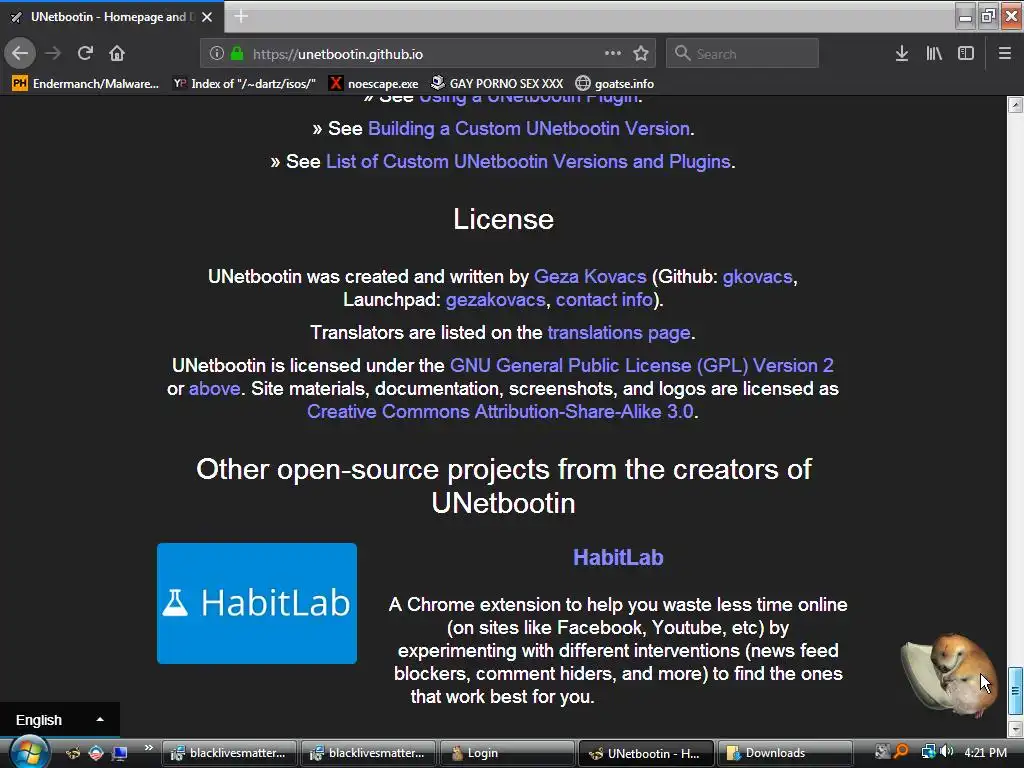Click the 'above' license link
Screen dimensions: 1024x768
(215, 389)
